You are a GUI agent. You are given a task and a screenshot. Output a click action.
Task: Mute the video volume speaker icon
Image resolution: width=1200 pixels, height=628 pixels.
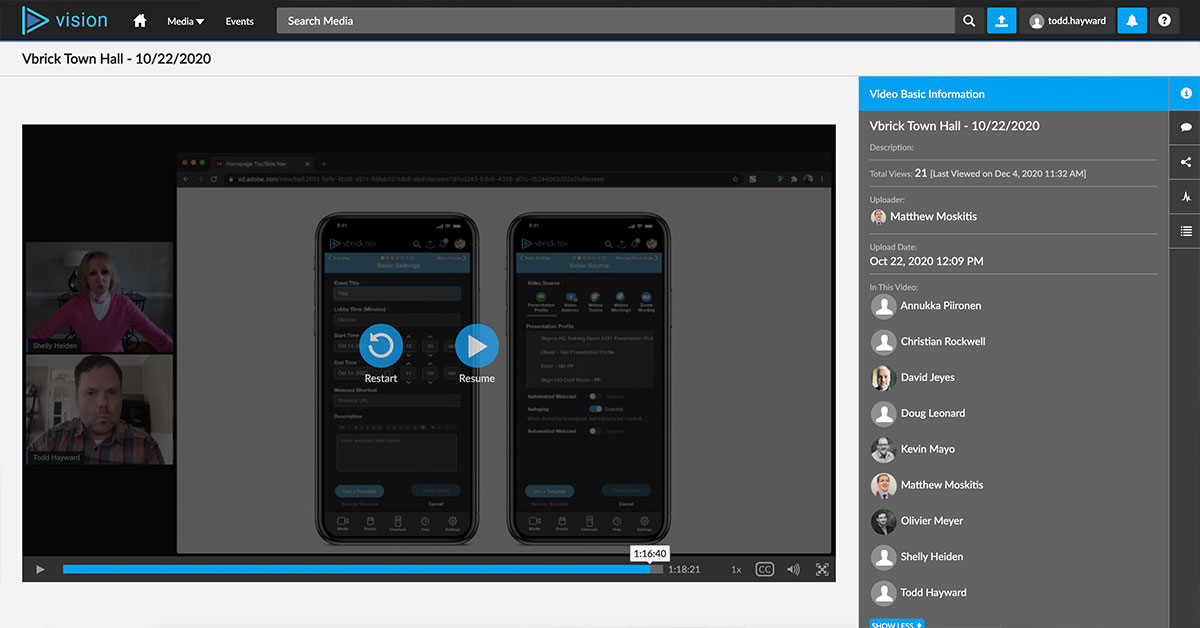tap(793, 569)
